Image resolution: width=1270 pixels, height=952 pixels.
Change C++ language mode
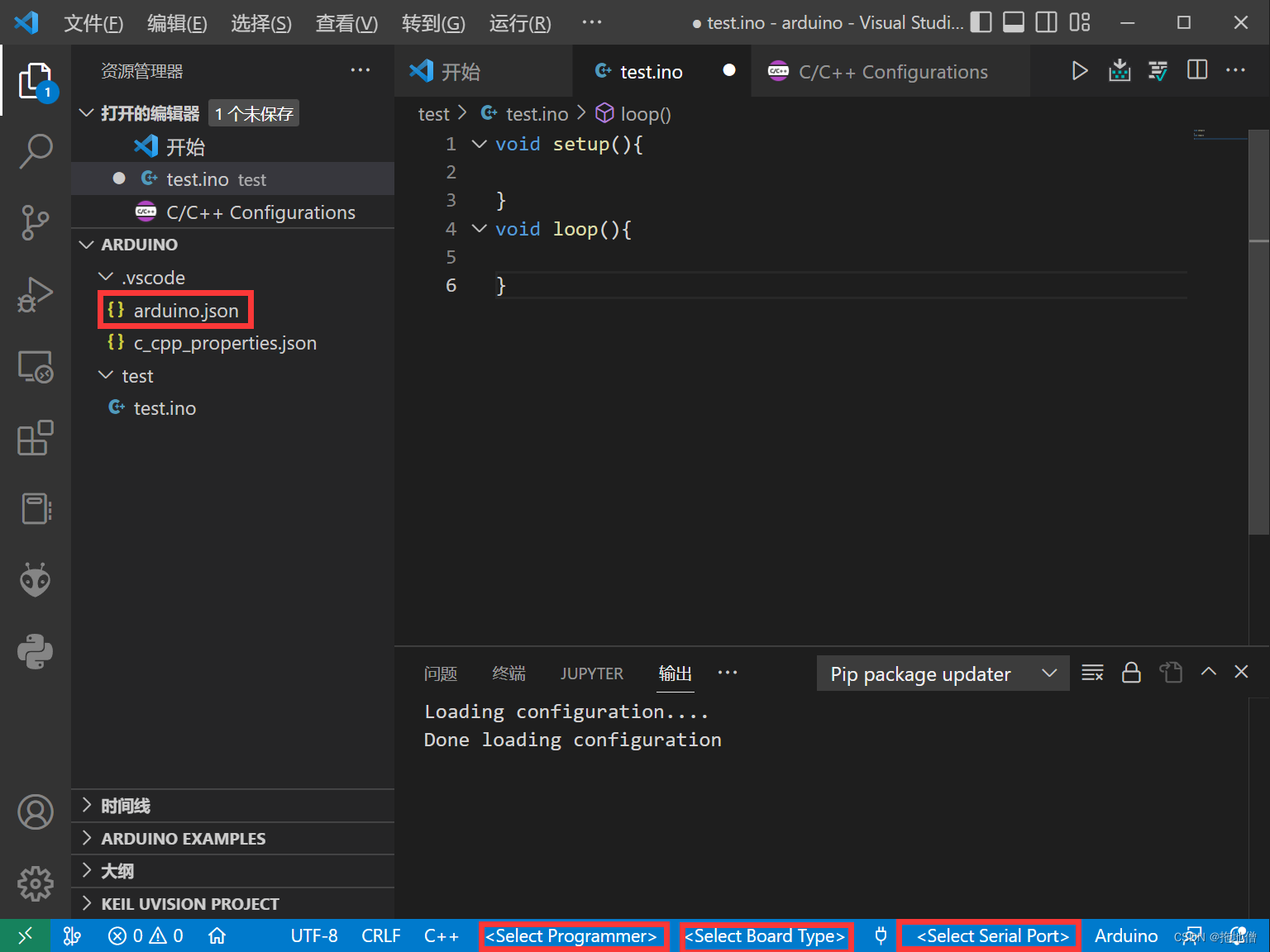[x=442, y=935]
